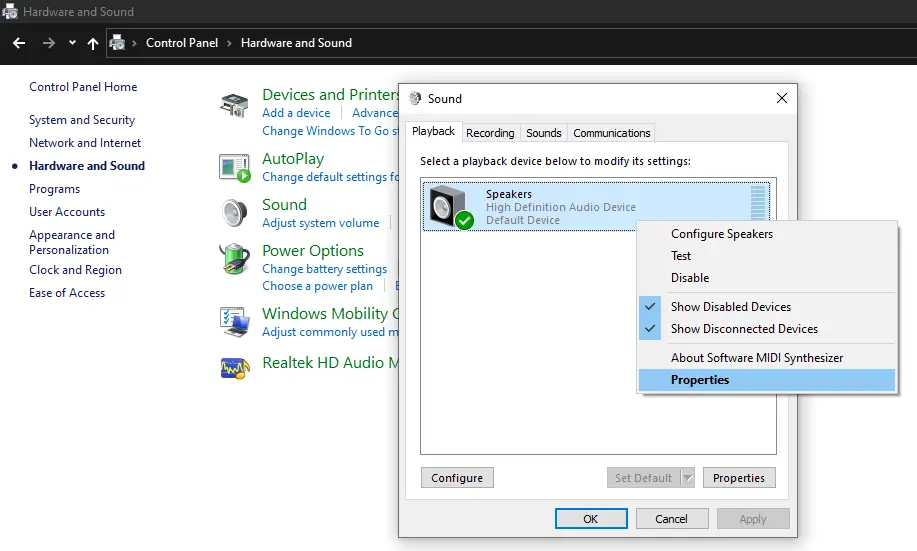Image resolution: width=917 pixels, height=551 pixels.
Task: Click the Set Default button
Action: point(643,478)
